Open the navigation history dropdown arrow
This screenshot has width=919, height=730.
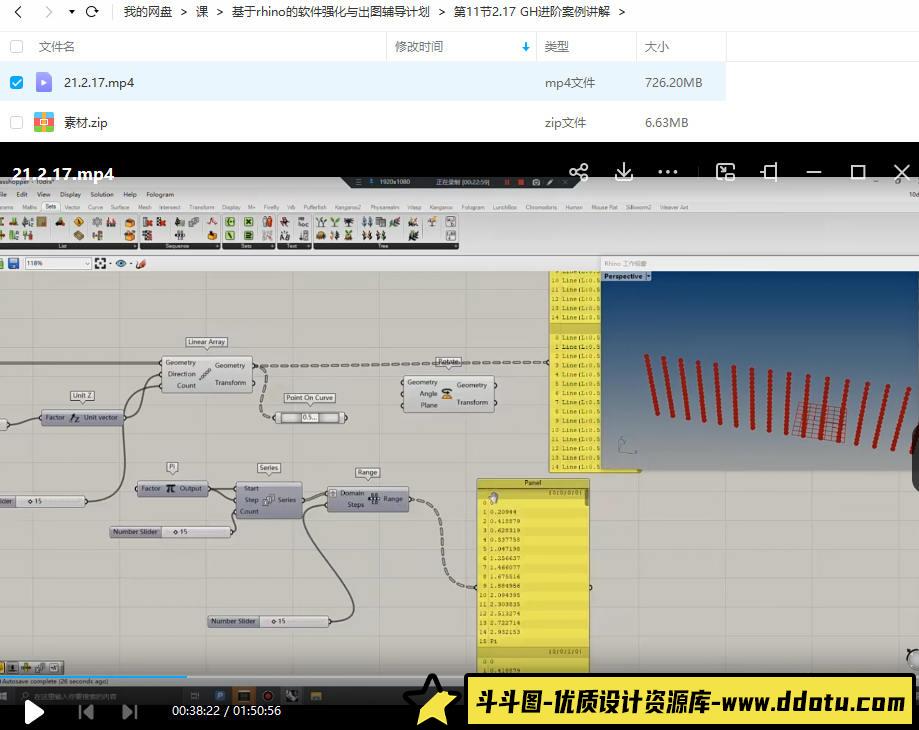point(72,12)
